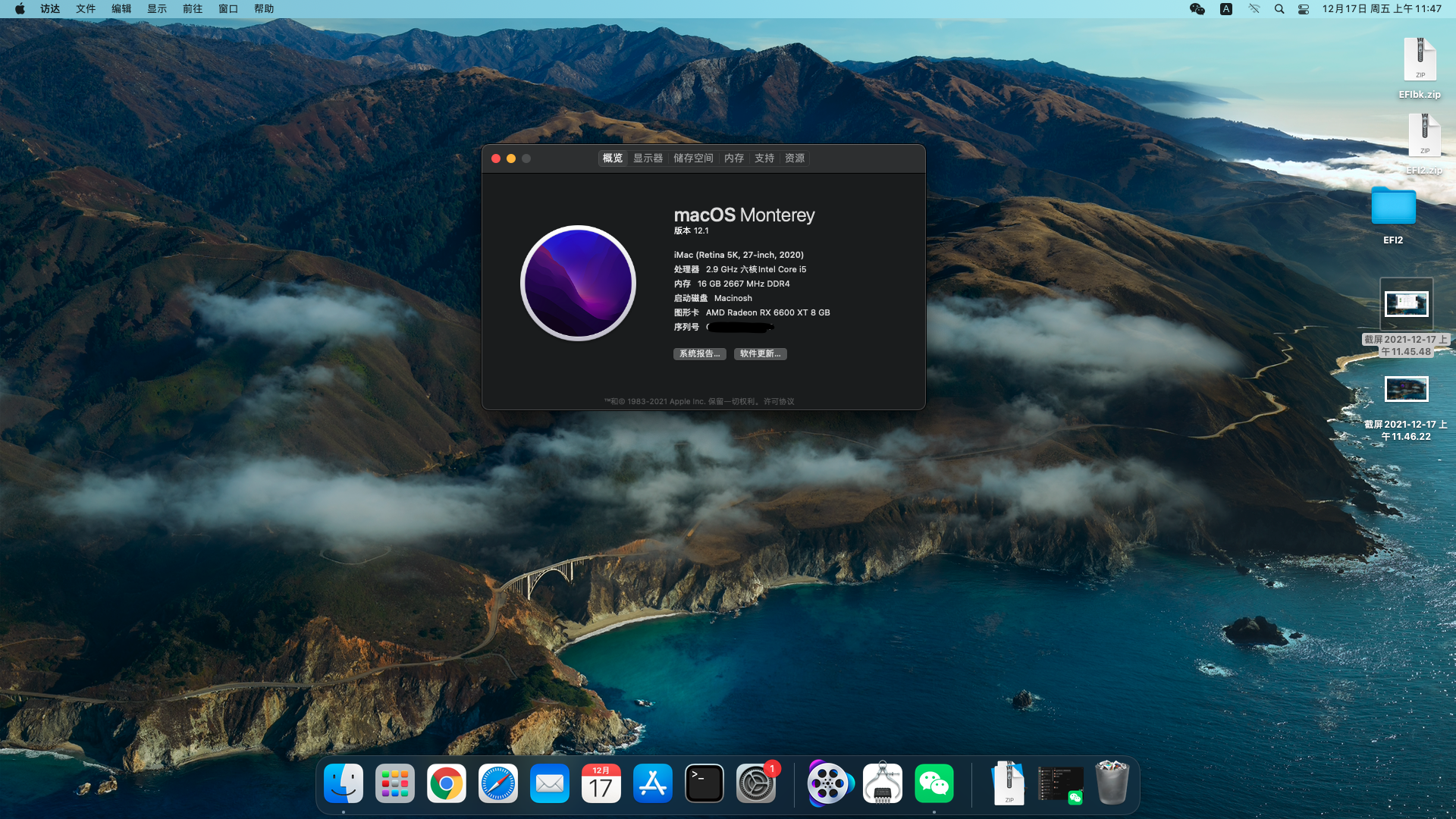Open the Mail app icon
This screenshot has height=819, width=1456.
tap(549, 784)
